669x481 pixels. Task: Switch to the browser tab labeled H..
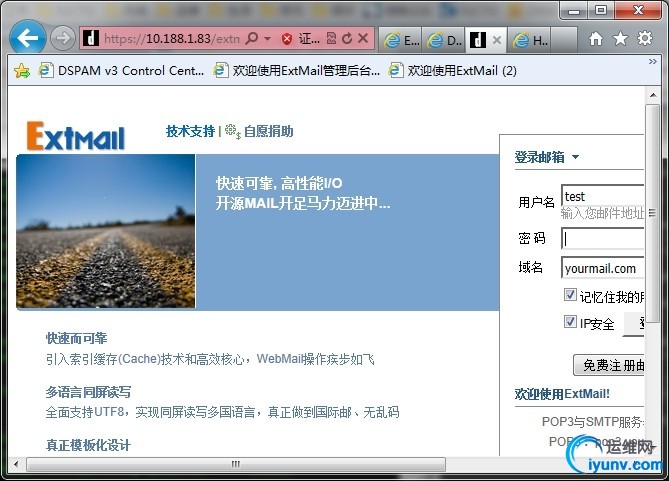[530, 40]
